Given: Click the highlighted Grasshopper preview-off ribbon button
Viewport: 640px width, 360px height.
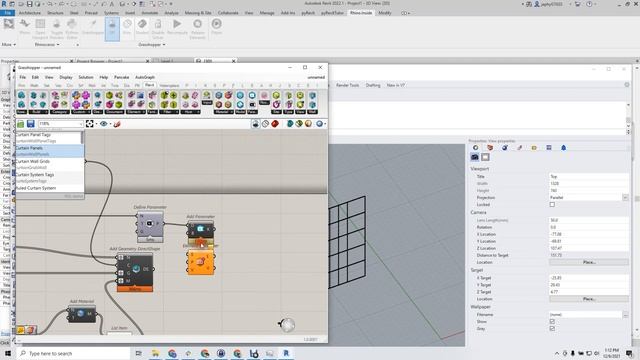Looking at the screenshot, I should tap(112, 29).
